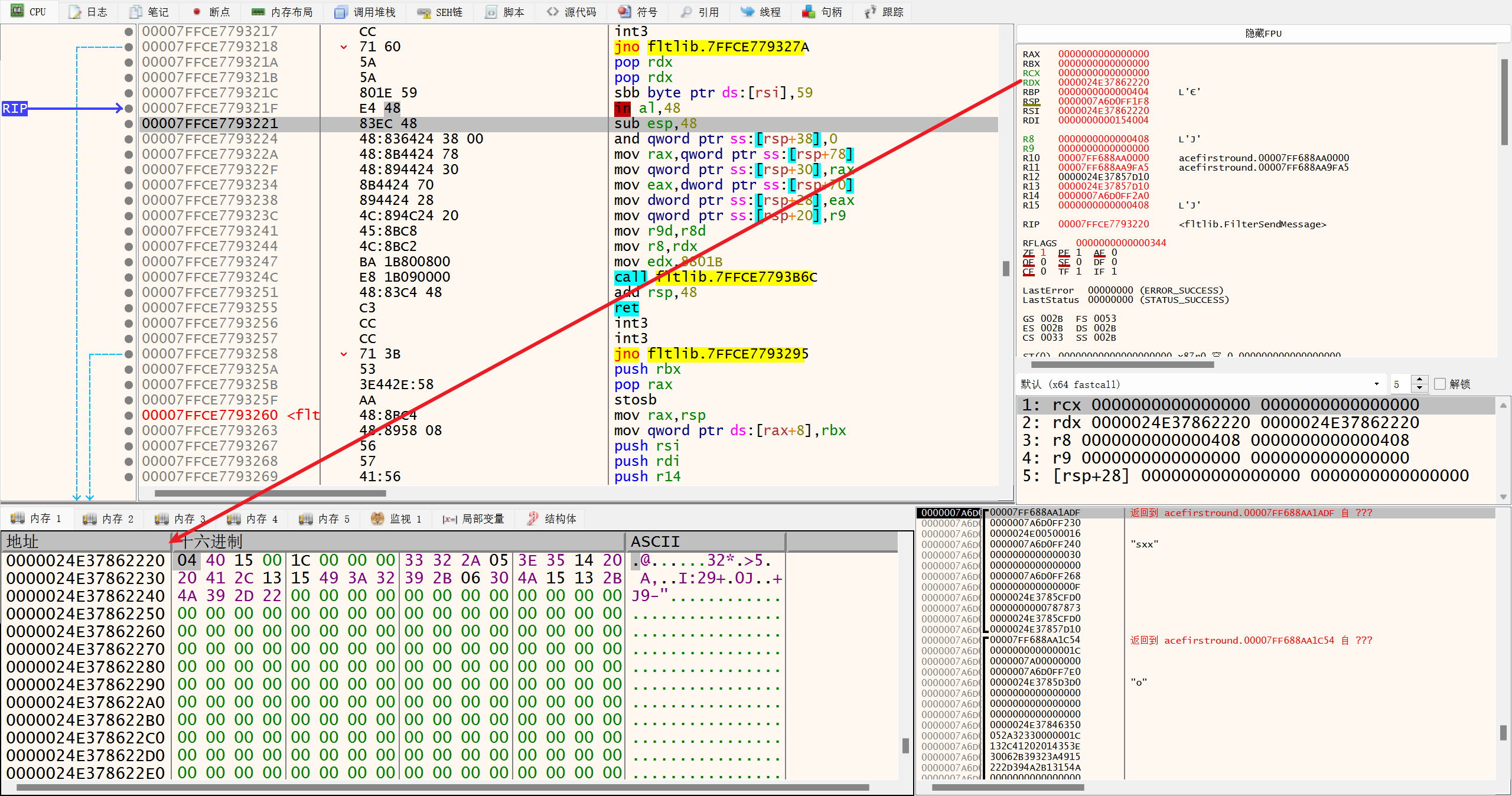Open the 句柄 handles tab icon
The width and height of the screenshot is (1512, 796).
point(809,12)
